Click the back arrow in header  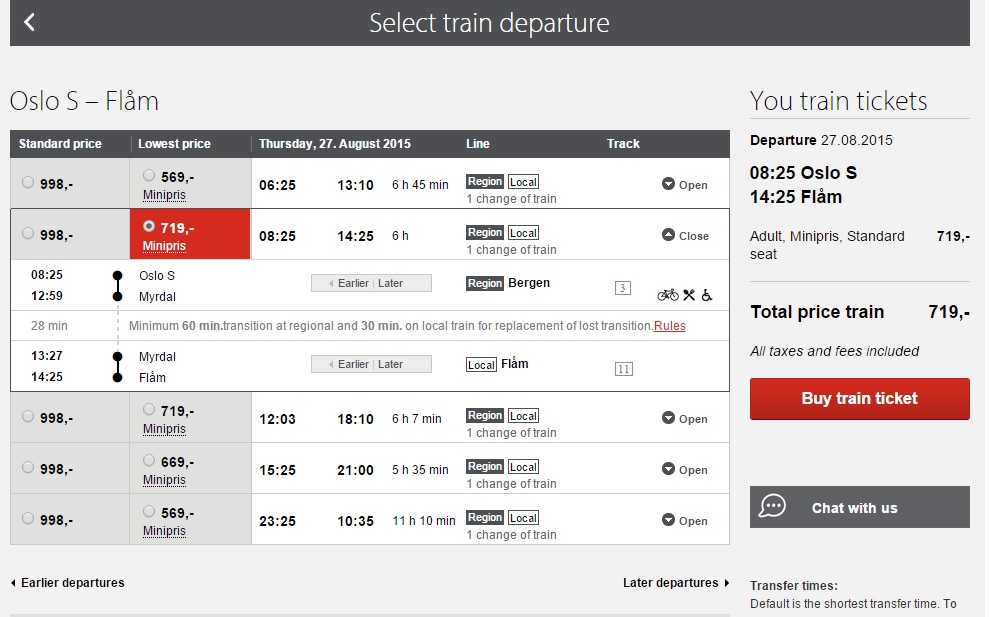(30, 22)
